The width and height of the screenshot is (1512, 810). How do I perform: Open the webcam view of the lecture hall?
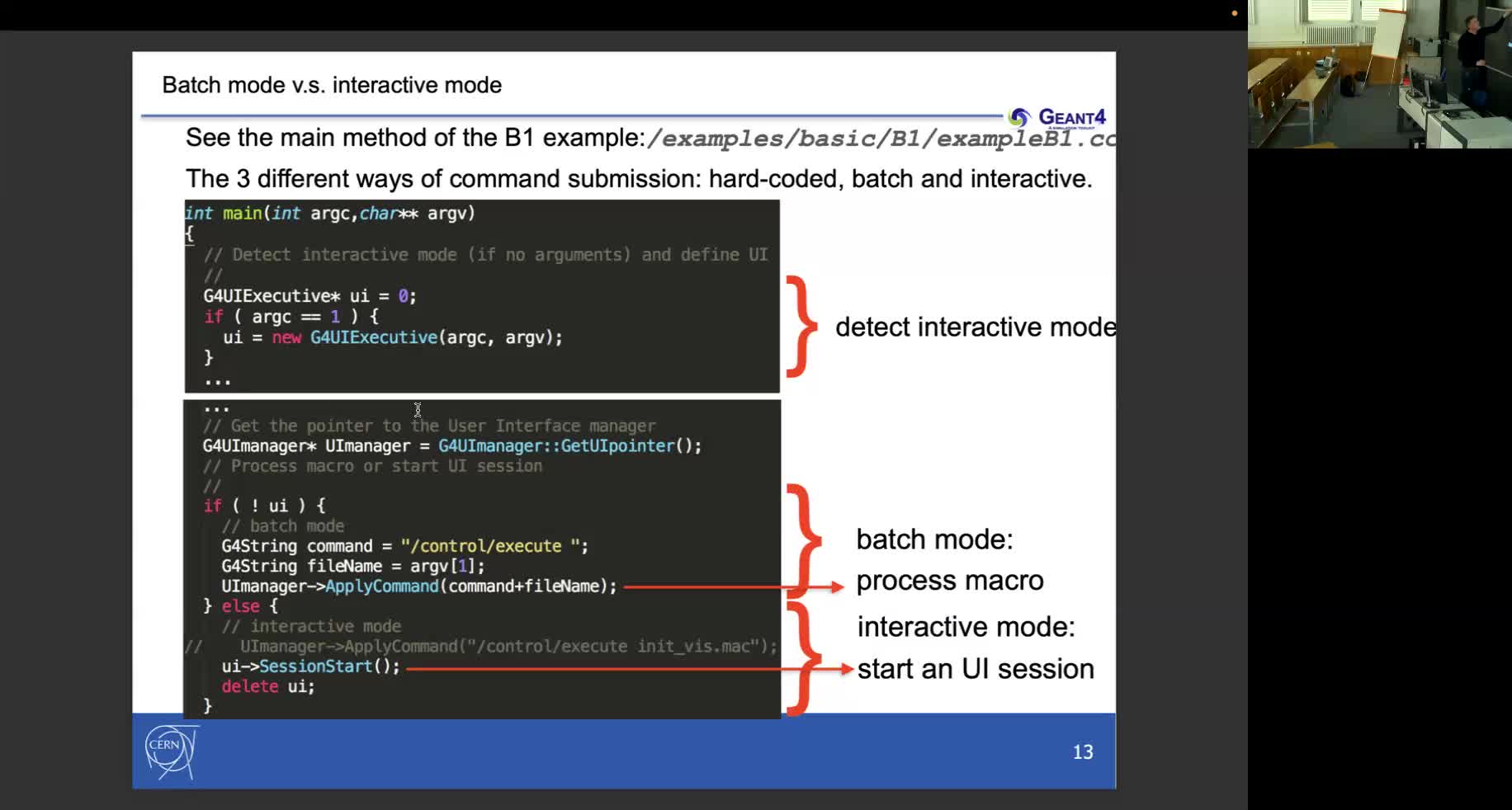(x=1378, y=74)
